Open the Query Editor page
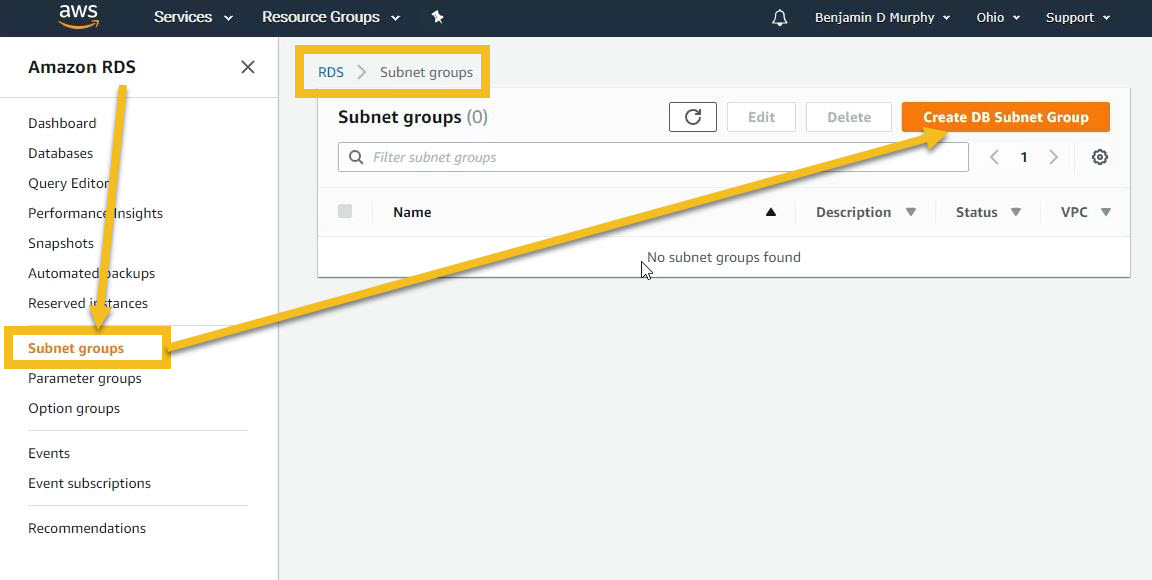The height and width of the screenshot is (580, 1152). click(68, 183)
